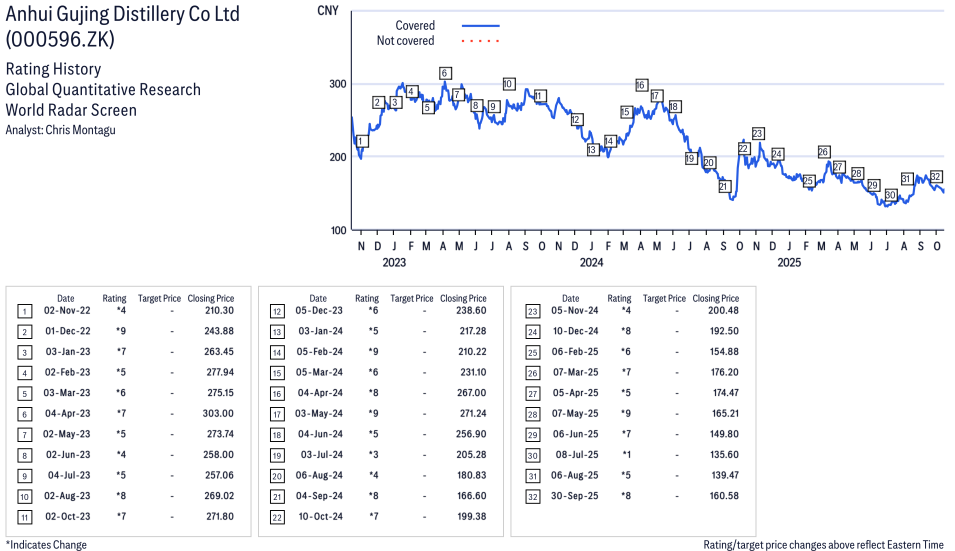
Task: Select chart marker 30 near the 2025 low
Action: [890, 195]
